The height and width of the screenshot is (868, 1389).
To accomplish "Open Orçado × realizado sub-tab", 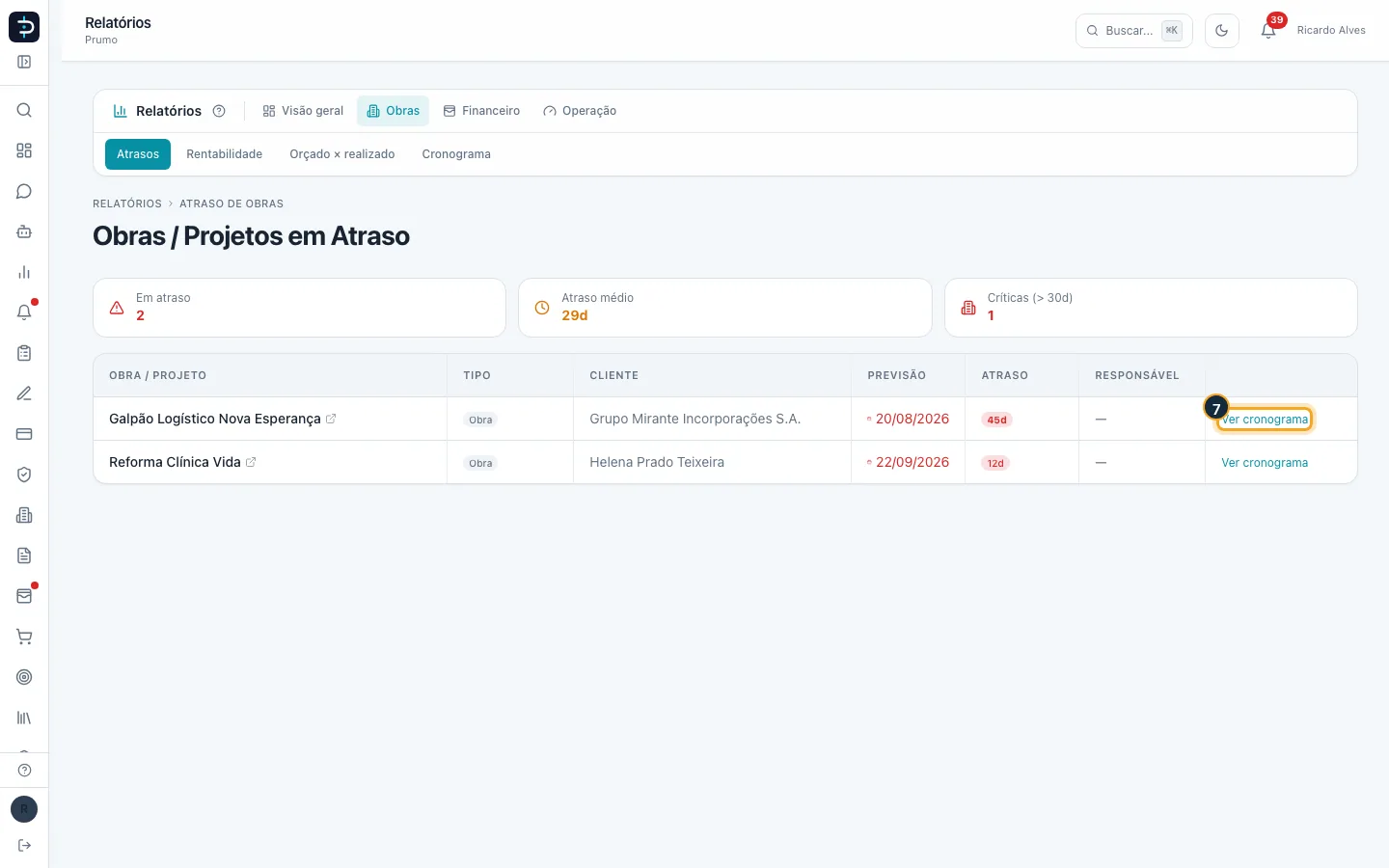I will coord(342,154).
